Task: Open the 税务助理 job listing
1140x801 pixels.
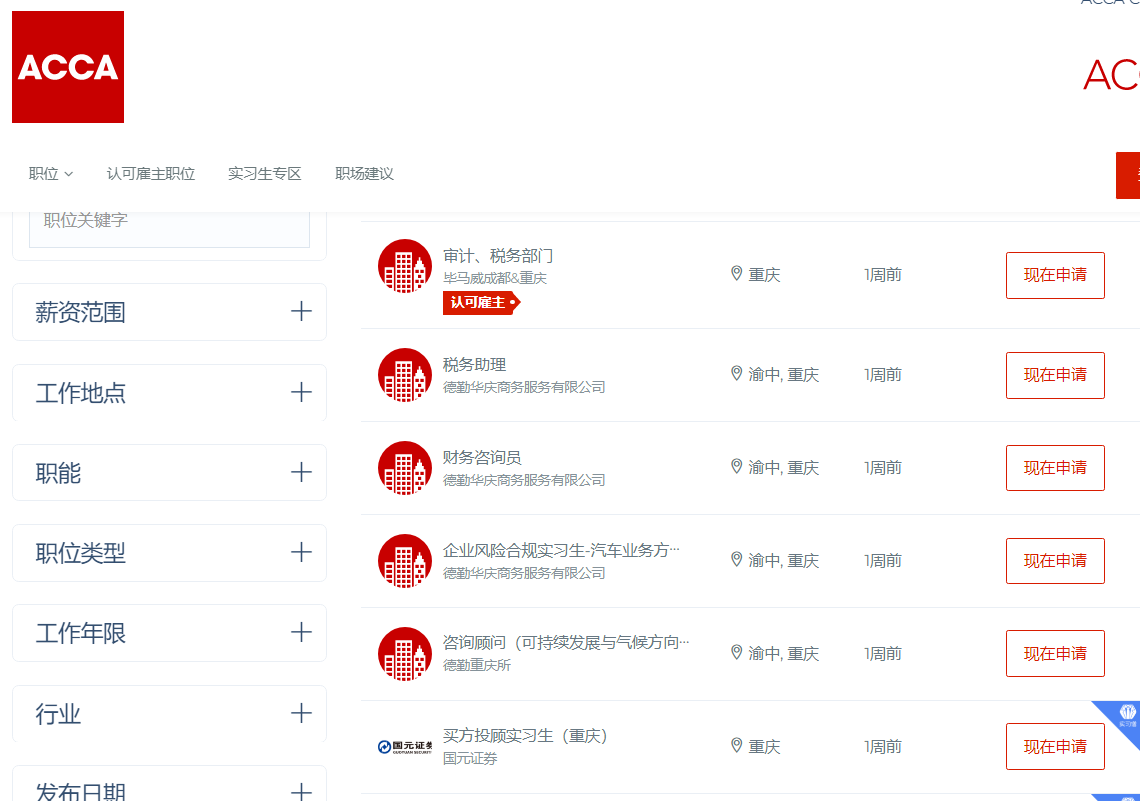Action: (x=474, y=365)
